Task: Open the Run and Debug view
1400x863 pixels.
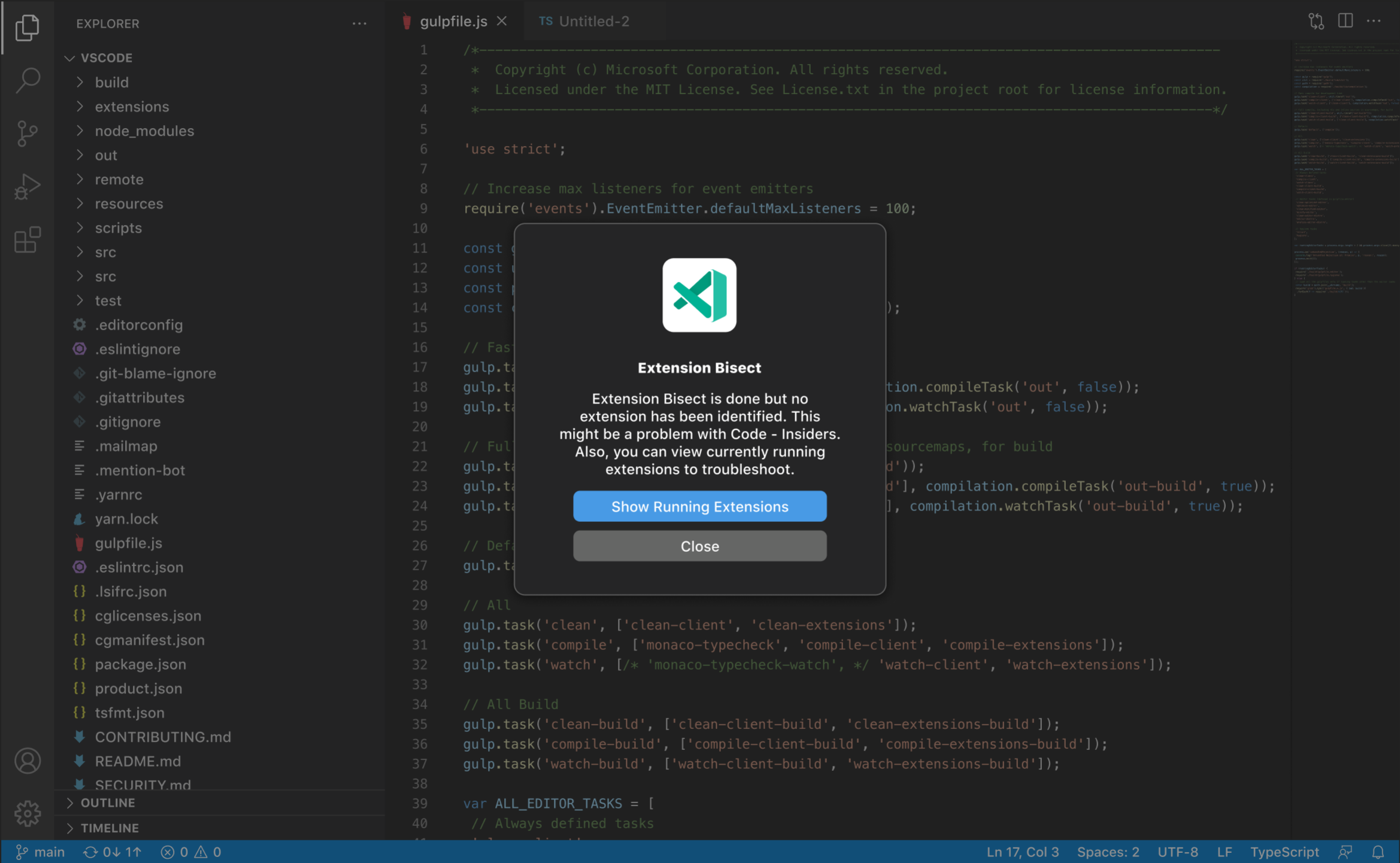Action: click(x=27, y=186)
